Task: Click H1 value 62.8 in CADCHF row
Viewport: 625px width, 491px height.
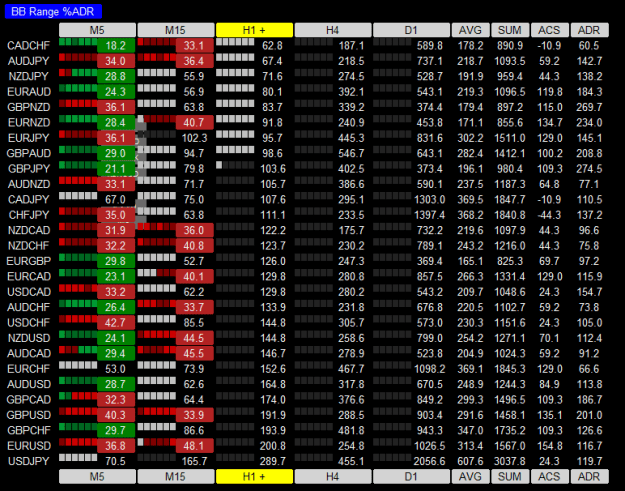Action: click(x=272, y=46)
